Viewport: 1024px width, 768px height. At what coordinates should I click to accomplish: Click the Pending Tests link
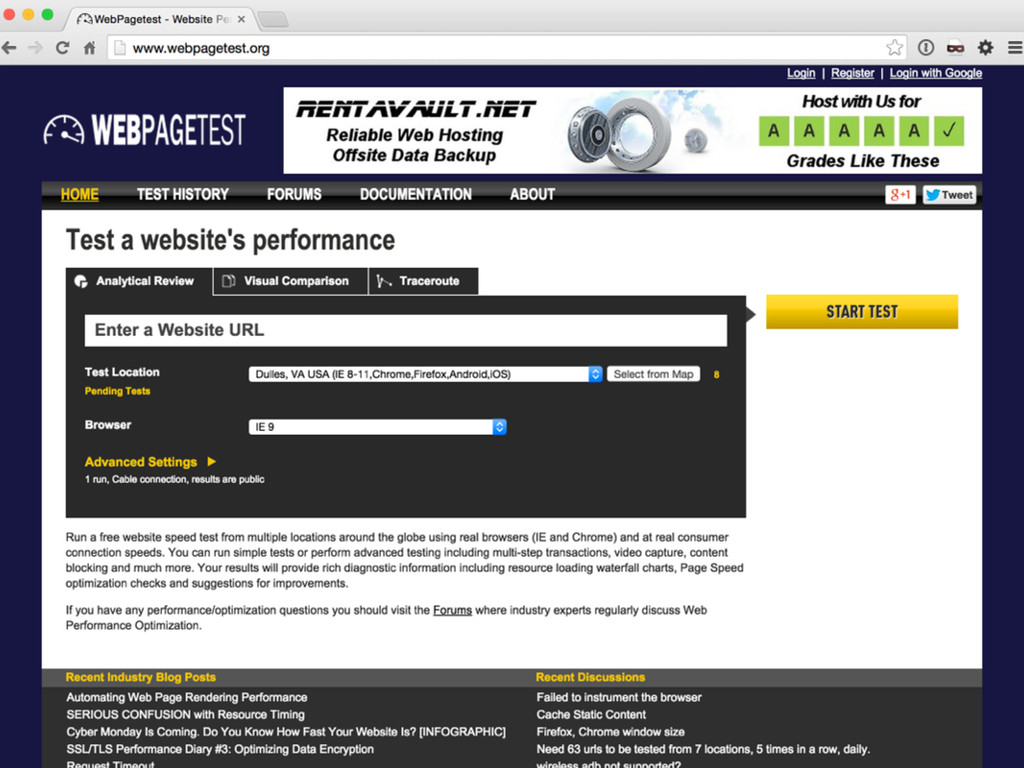coord(118,391)
